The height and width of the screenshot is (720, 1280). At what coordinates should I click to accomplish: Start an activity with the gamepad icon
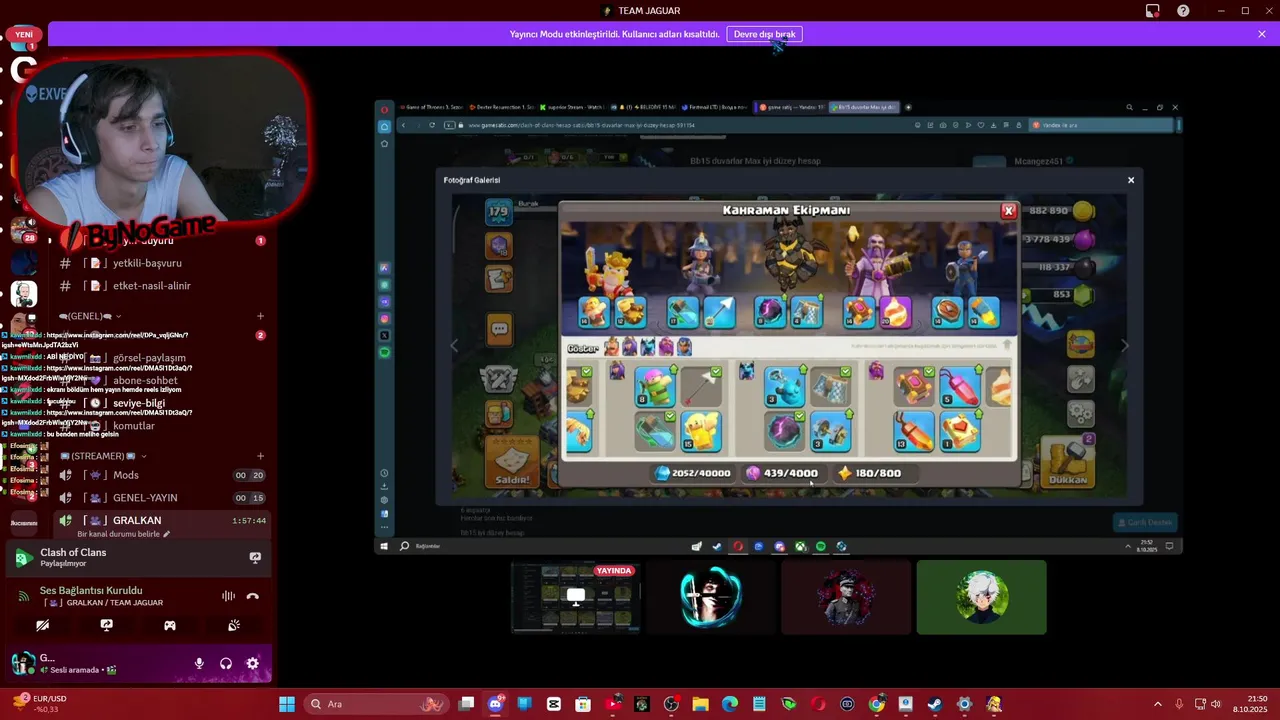coord(170,625)
